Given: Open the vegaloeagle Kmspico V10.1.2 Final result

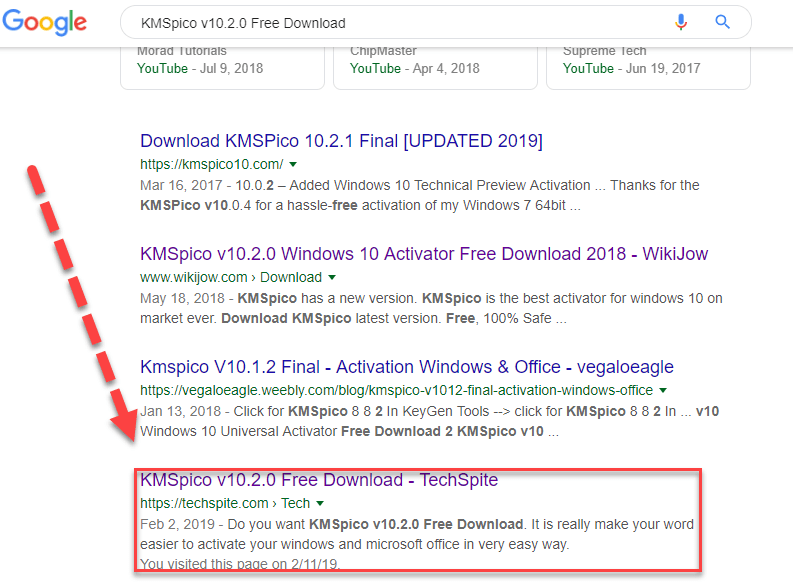Looking at the screenshot, I should [407, 367].
